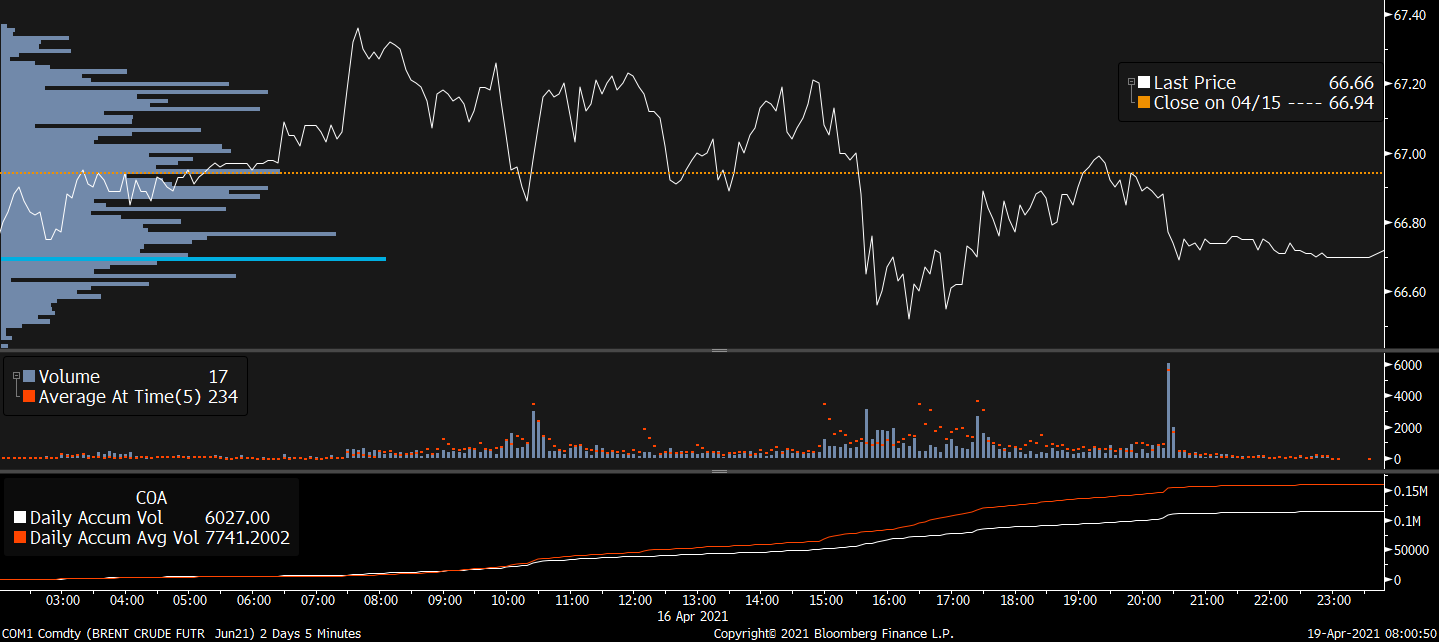Click the Average At Time(5) orange swatch
The image size is (1439, 642).
pos(28,397)
